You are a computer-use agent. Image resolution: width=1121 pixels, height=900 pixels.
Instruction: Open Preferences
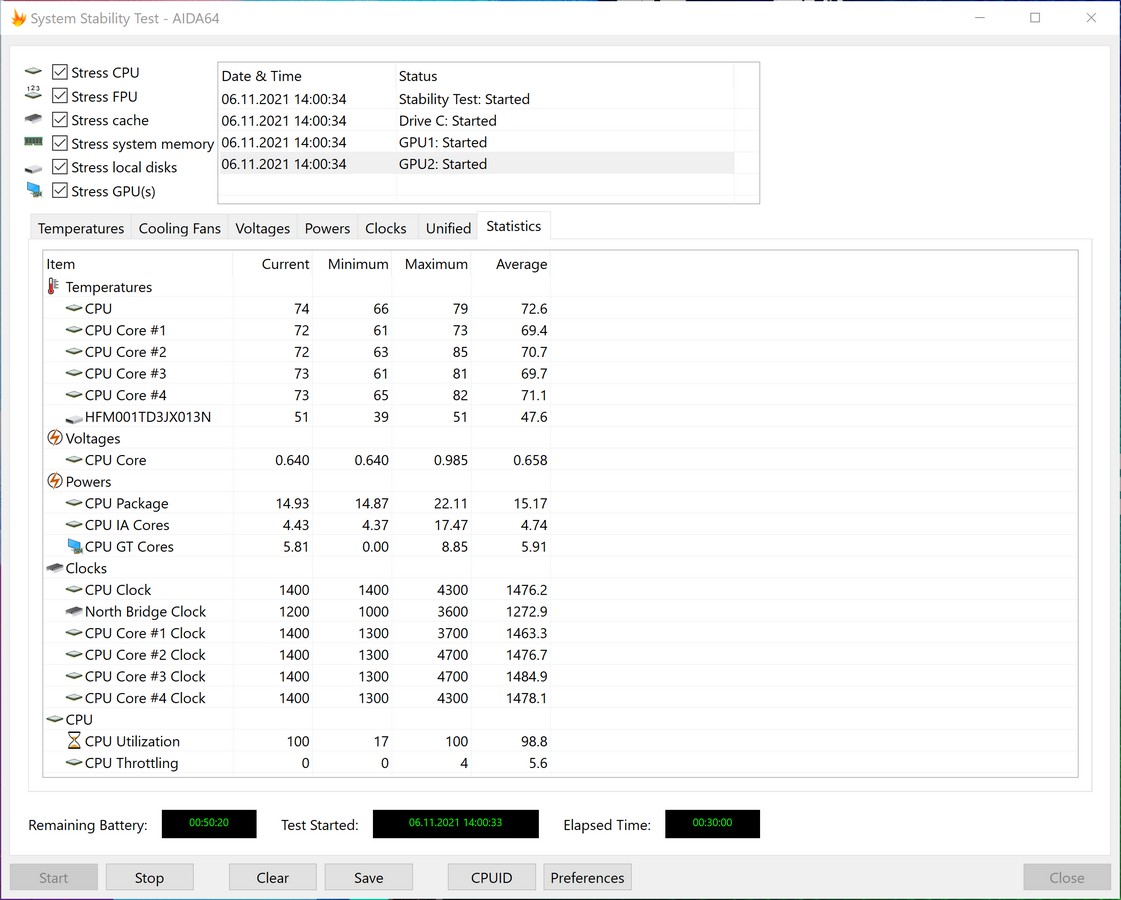click(x=587, y=877)
